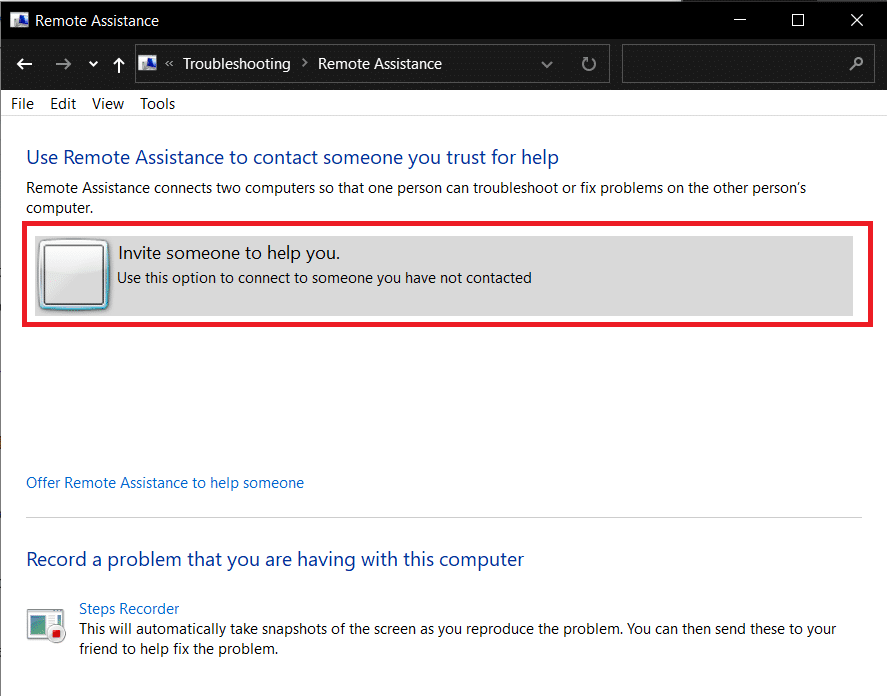Click the Forward navigation arrow

pos(63,64)
